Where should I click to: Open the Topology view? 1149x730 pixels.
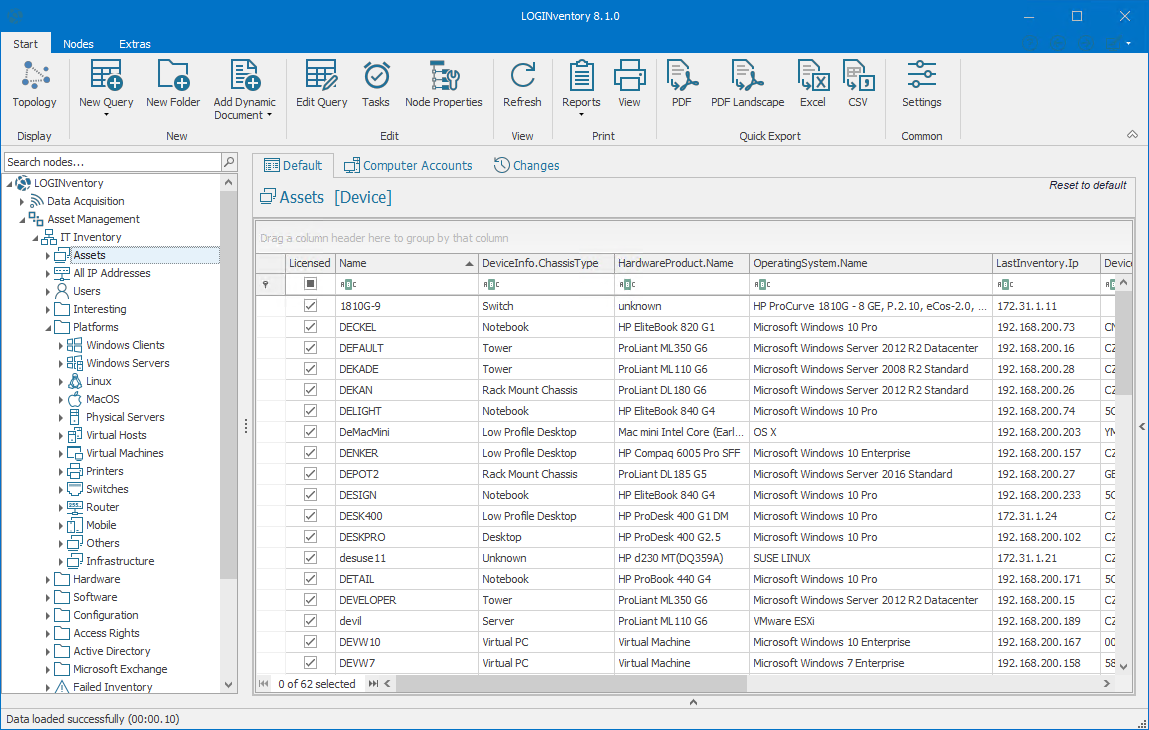point(34,84)
